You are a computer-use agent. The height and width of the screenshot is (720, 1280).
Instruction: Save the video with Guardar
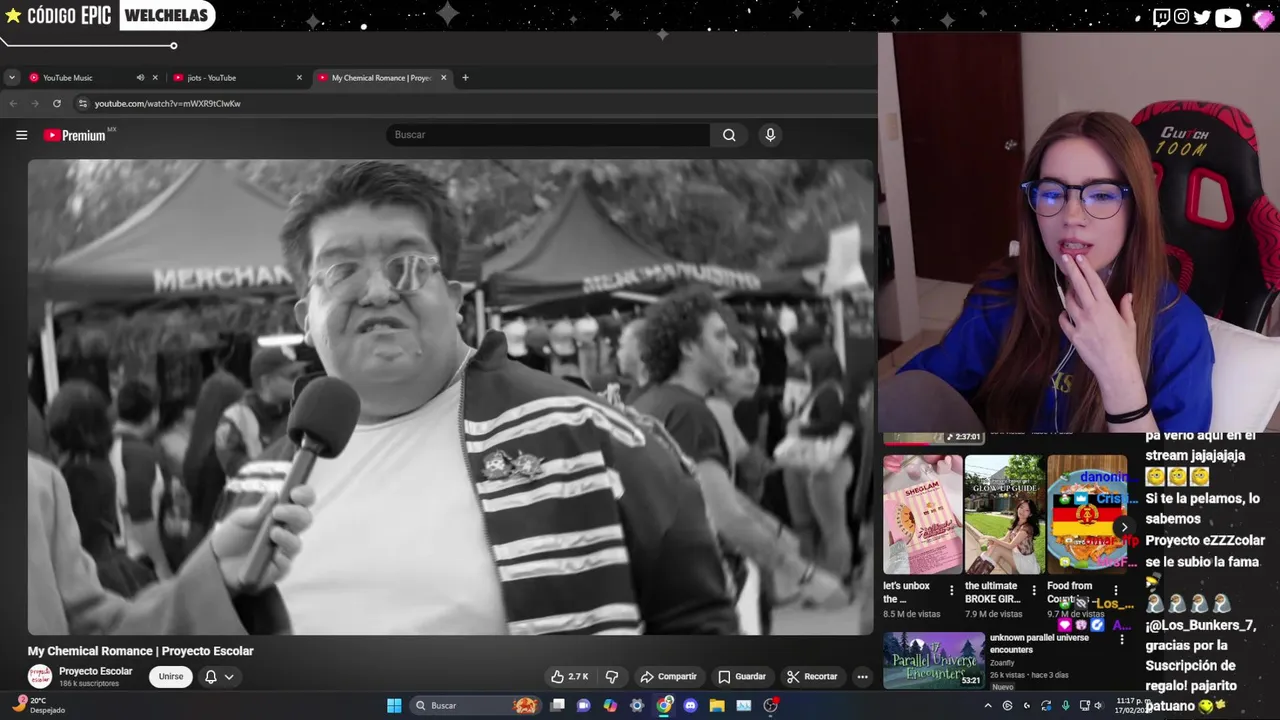click(x=742, y=676)
